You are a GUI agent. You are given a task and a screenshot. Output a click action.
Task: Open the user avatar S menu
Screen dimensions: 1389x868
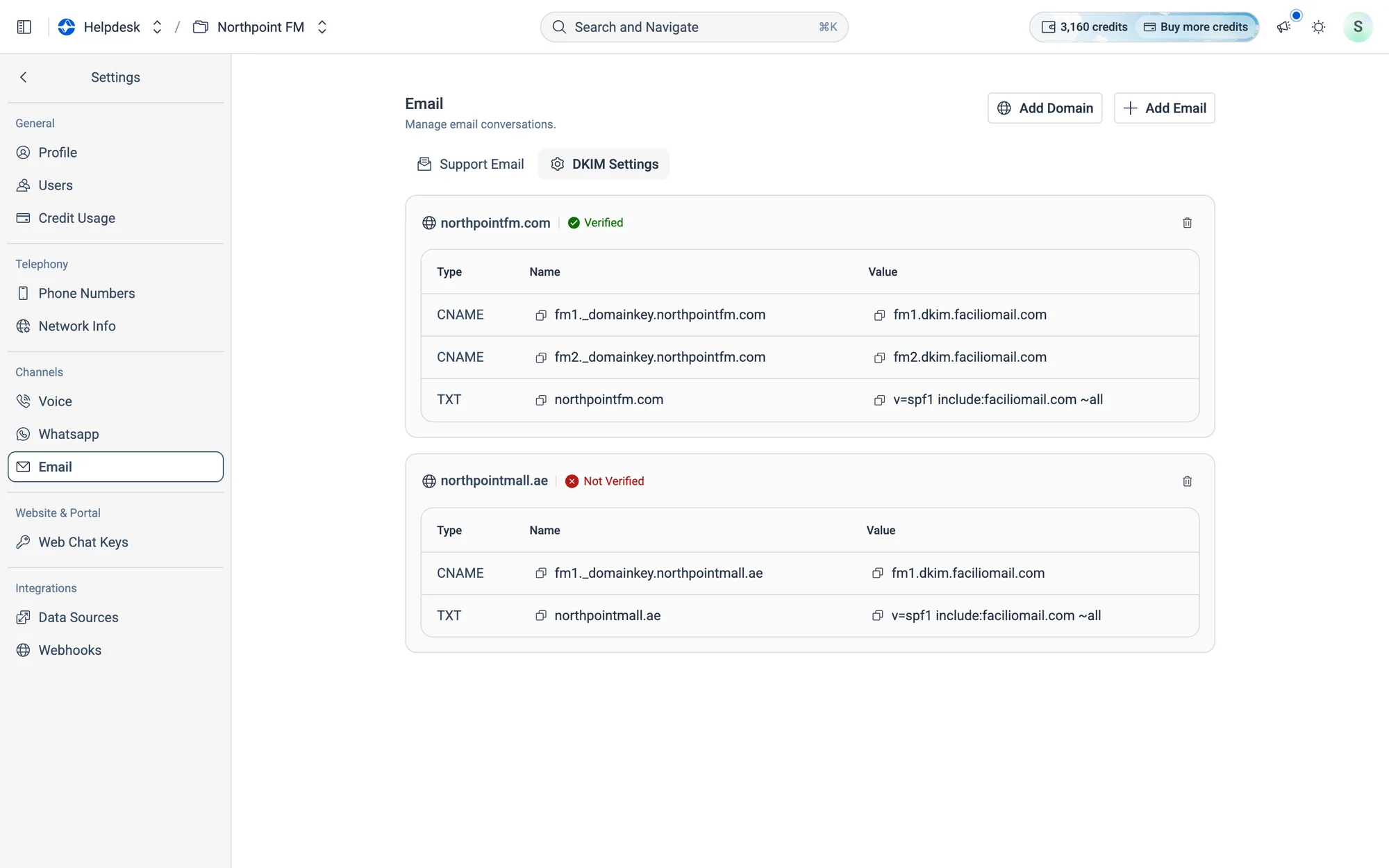click(x=1358, y=27)
